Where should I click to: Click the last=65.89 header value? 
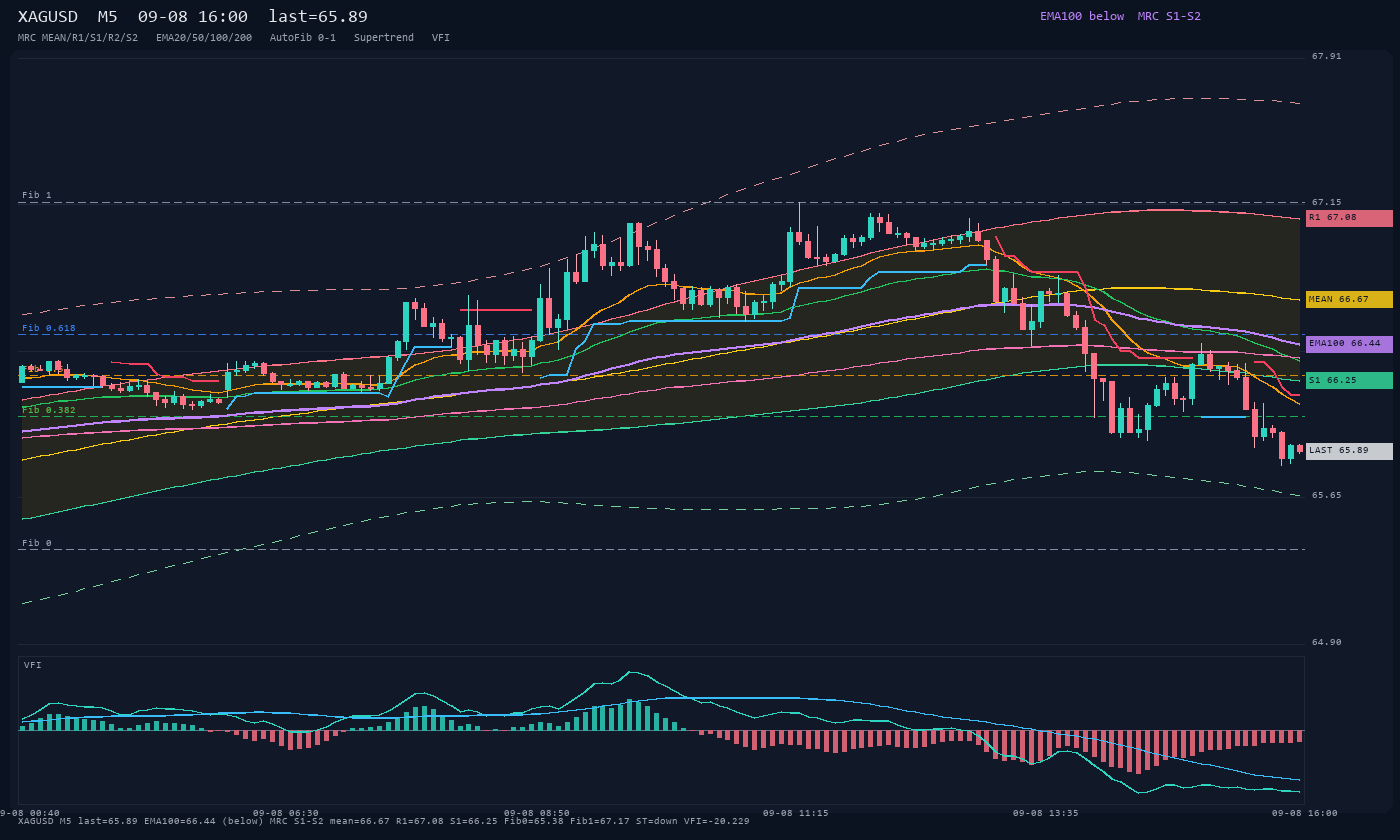tap(318, 17)
